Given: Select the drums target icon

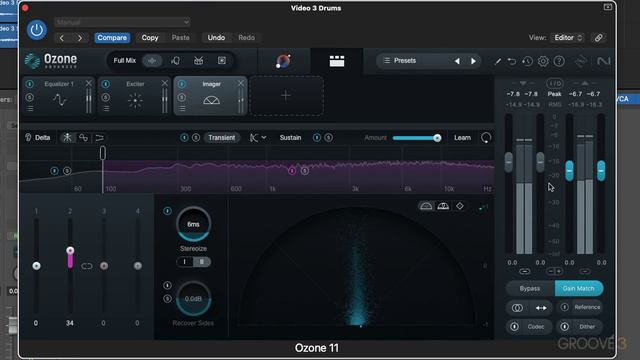Looking at the screenshot, I should point(198,60).
